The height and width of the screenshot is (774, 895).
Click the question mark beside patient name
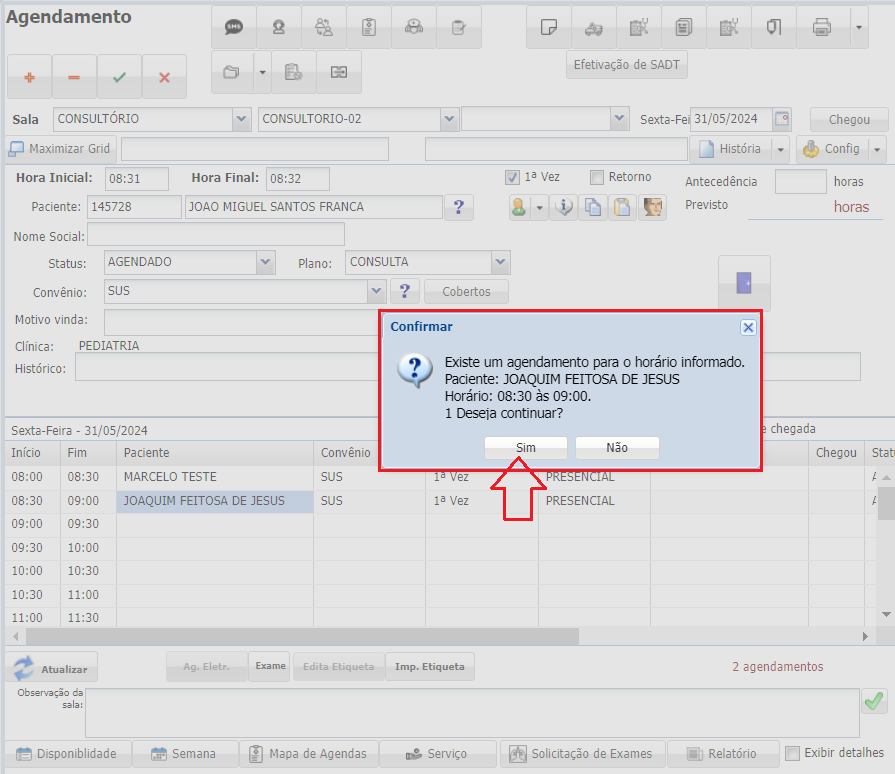point(458,207)
